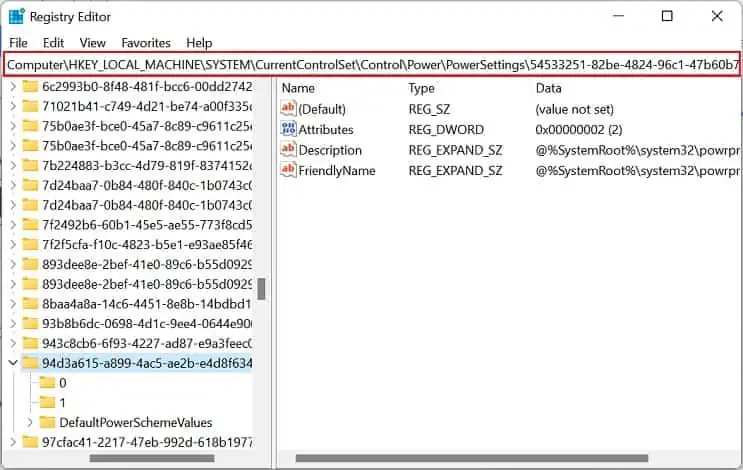Image resolution: width=743 pixels, height=470 pixels.
Task: Expand the 7f2492b6 key chevron
Action: (x=13, y=225)
